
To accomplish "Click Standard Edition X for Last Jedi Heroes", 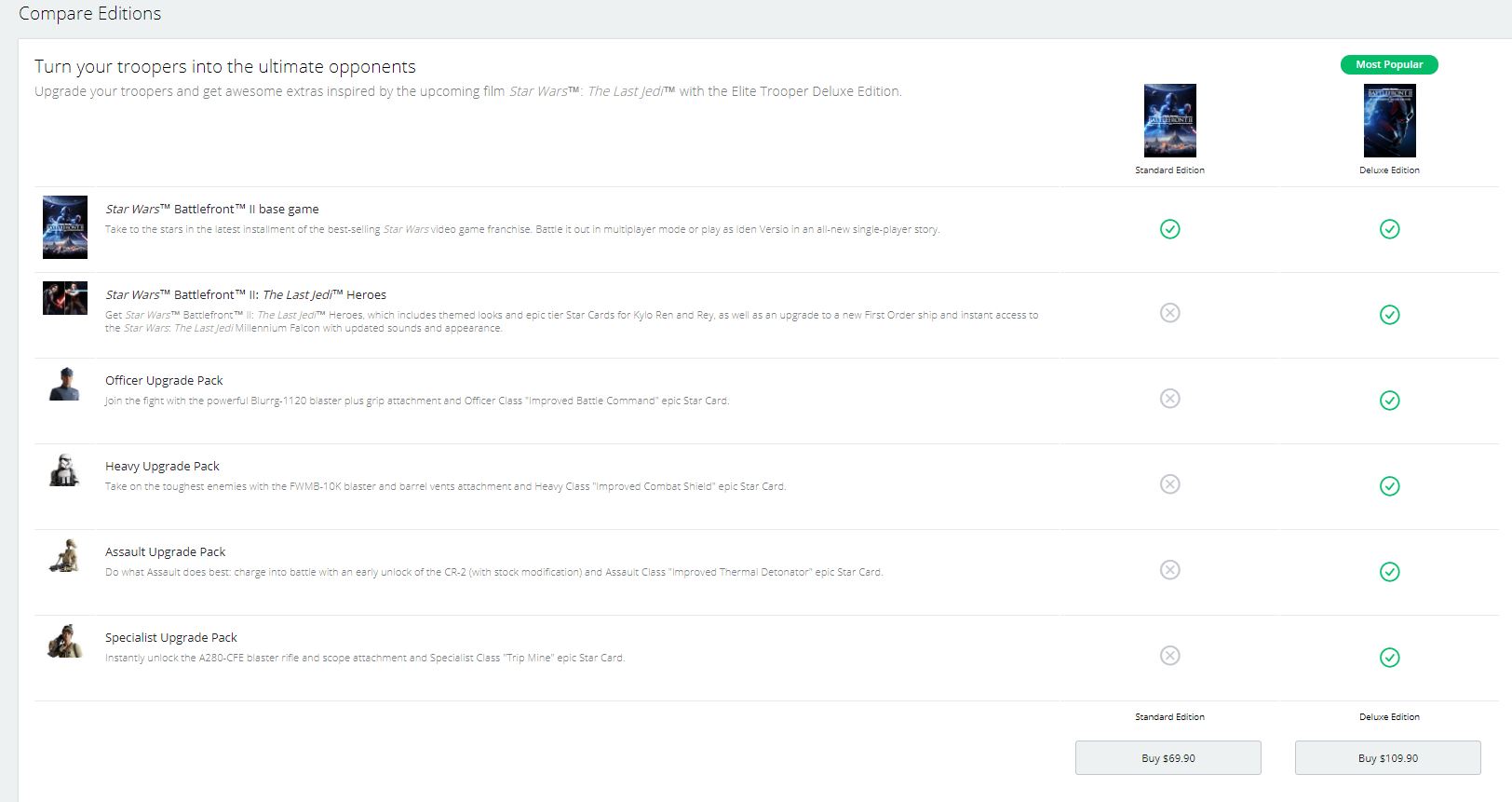I will (1170, 313).
